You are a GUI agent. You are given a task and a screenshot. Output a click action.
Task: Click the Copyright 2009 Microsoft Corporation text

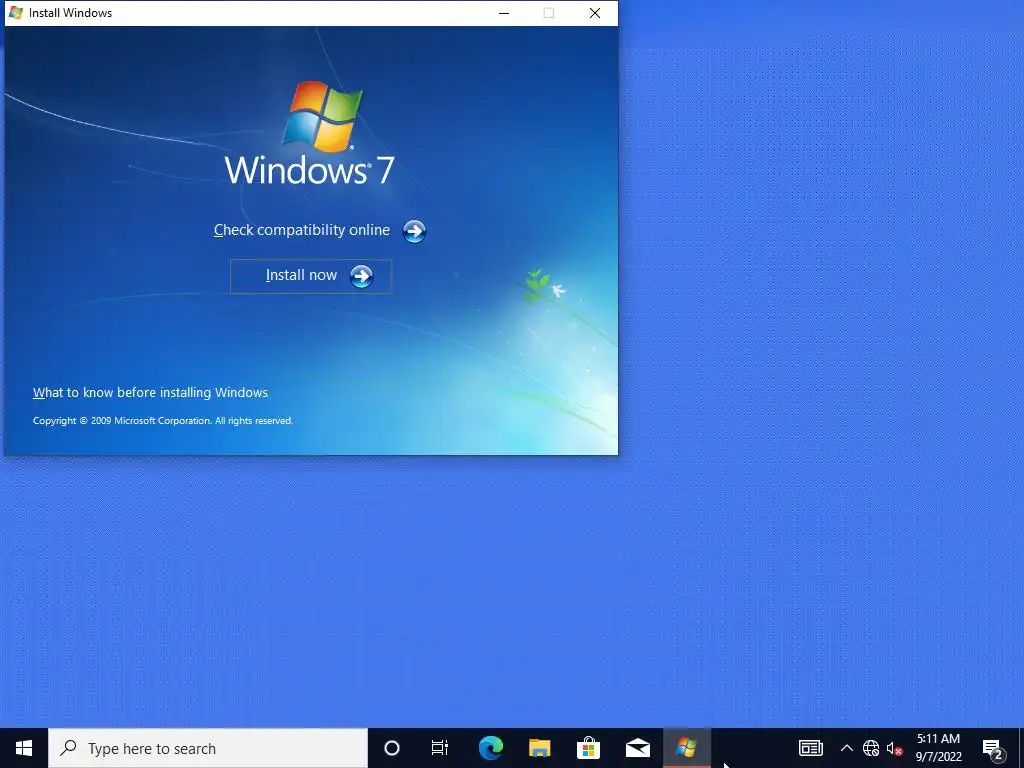pos(163,421)
